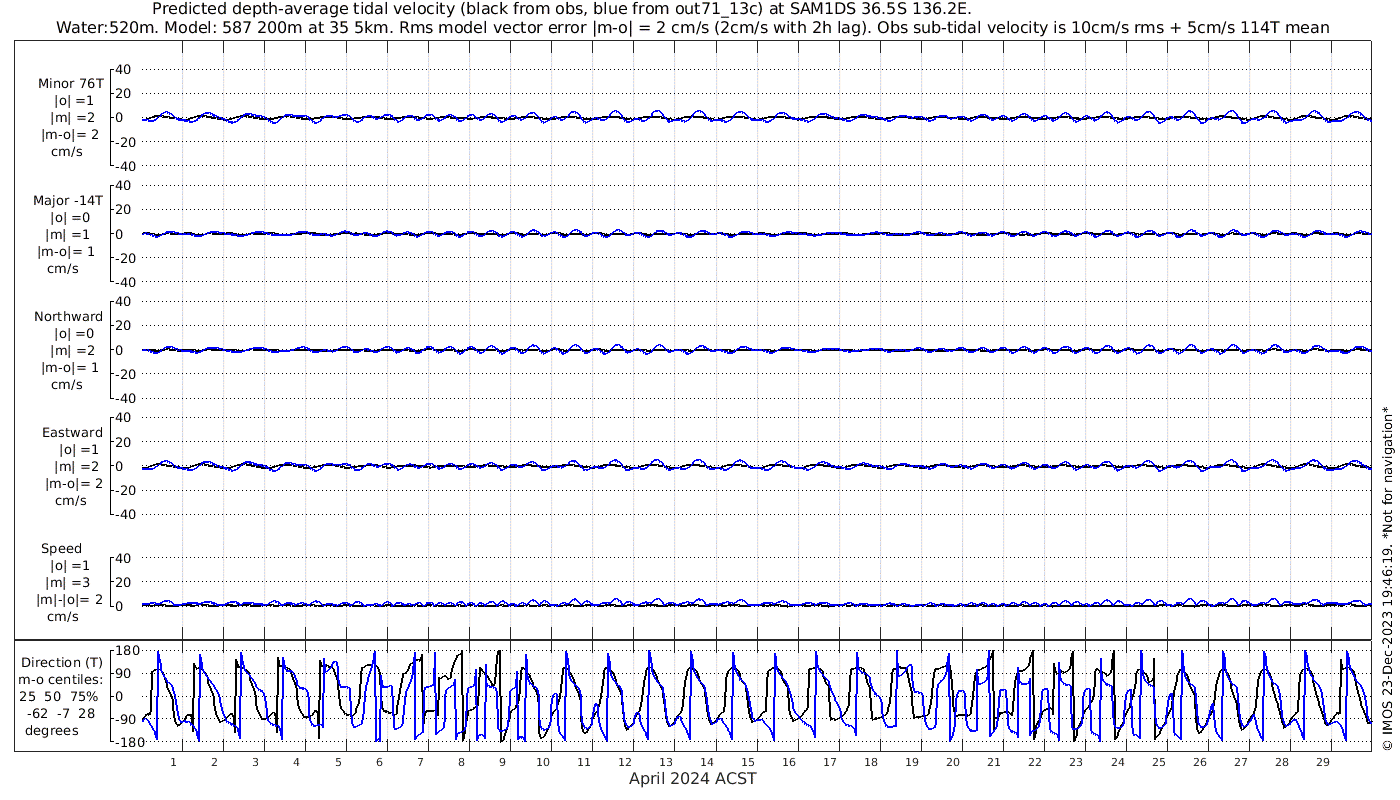Click day 29 tick on the time axis
The width and height of the screenshot is (1400, 800).
(1322, 762)
